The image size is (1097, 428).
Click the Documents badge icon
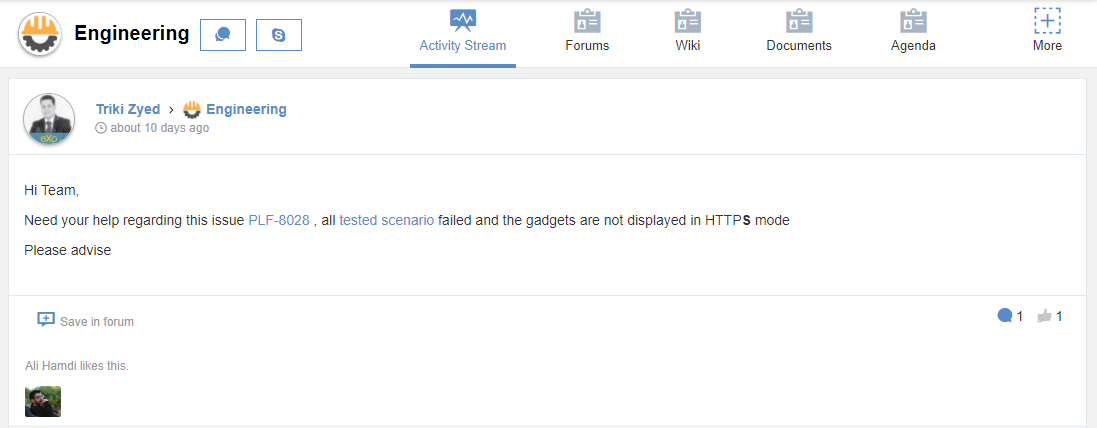(x=799, y=21)
